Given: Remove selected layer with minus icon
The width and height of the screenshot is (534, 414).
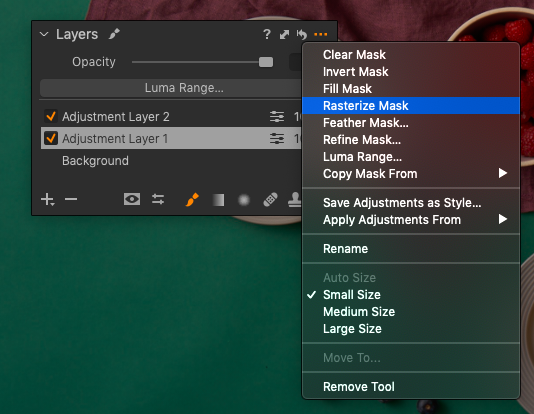Looking at the screenshot, I should click(71, 199).
